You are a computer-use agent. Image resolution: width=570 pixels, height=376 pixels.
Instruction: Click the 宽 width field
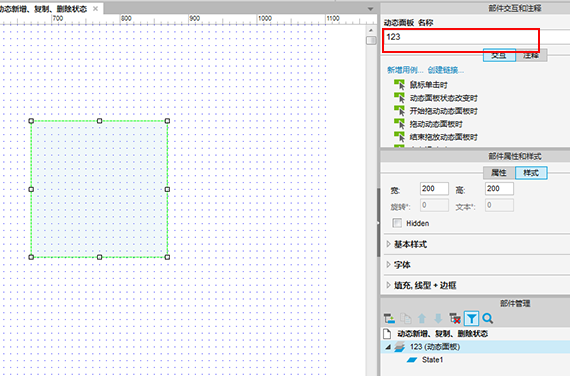pos(434,189)
